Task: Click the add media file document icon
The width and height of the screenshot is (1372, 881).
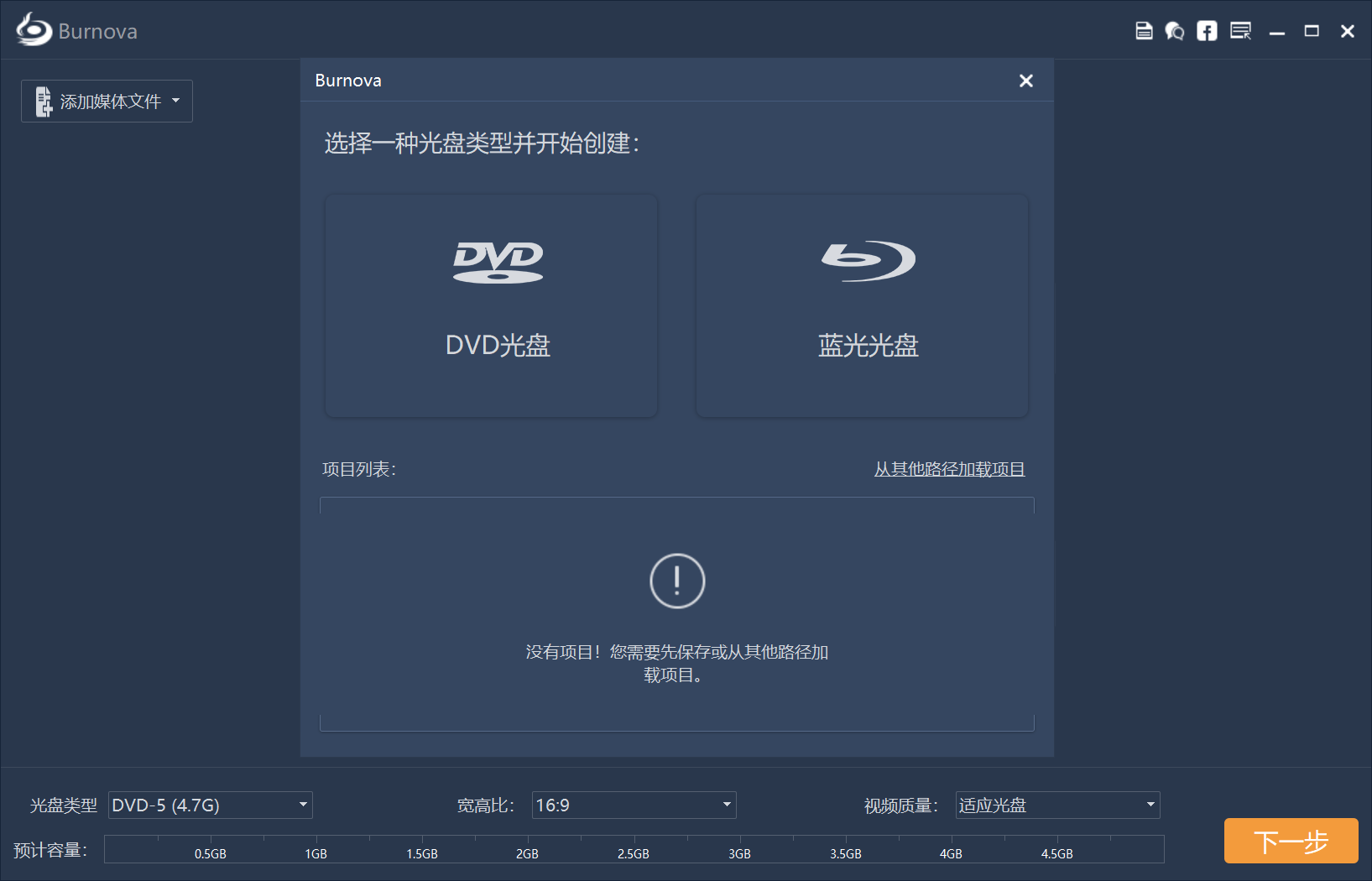Action: click(44, 102)
